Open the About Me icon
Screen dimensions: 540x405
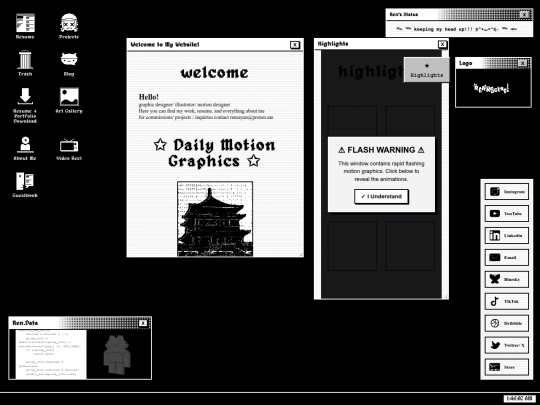(x=25, y=148)
